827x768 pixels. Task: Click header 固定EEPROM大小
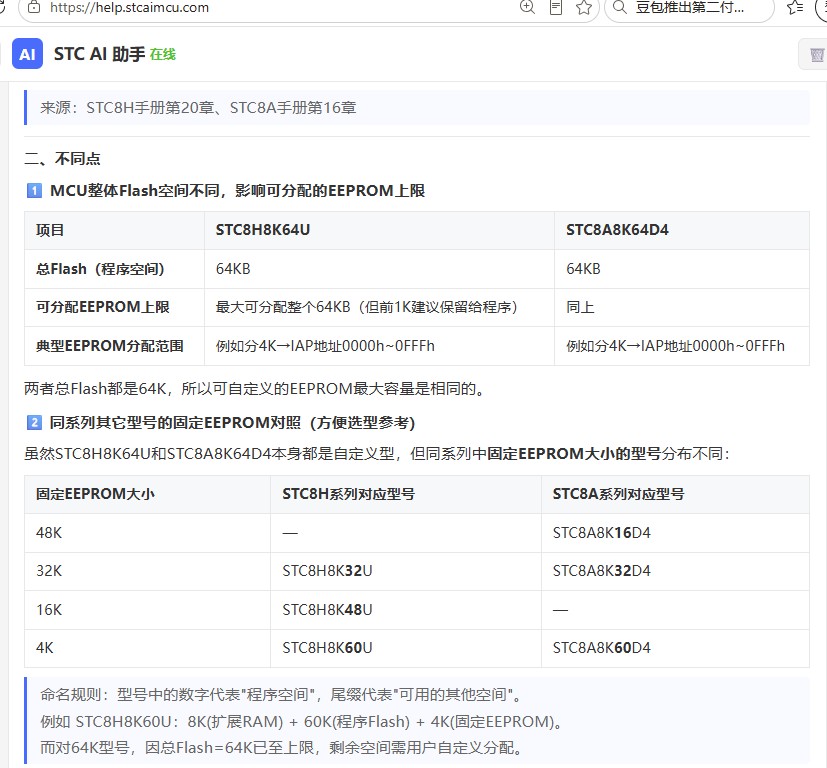click(95, 494)
